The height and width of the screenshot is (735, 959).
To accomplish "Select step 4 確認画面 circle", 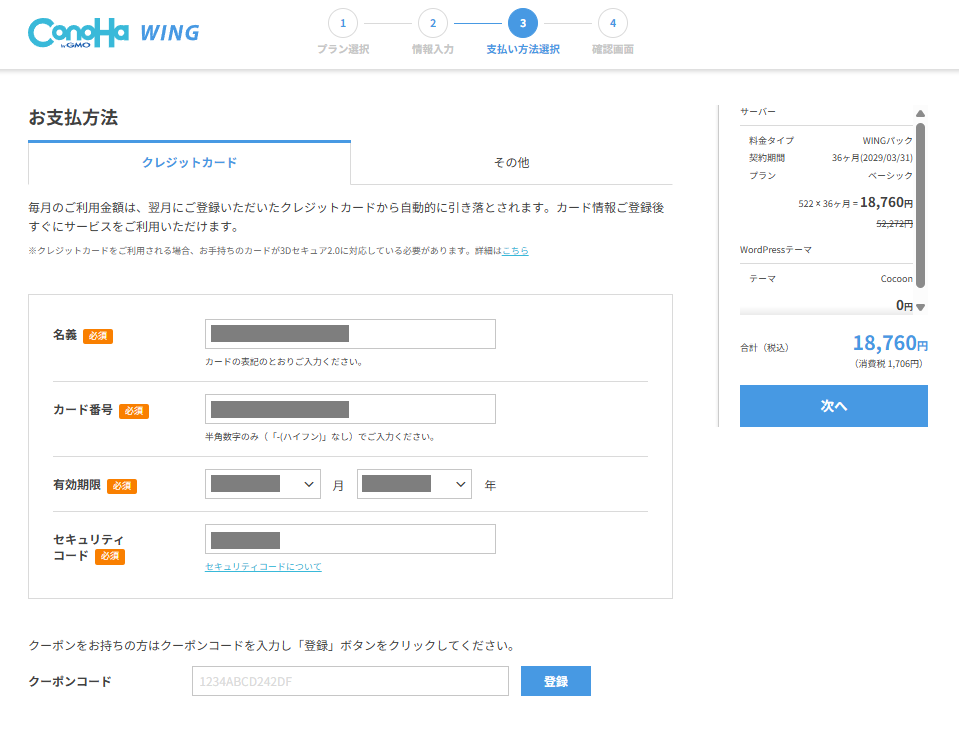I will point(613,22).
